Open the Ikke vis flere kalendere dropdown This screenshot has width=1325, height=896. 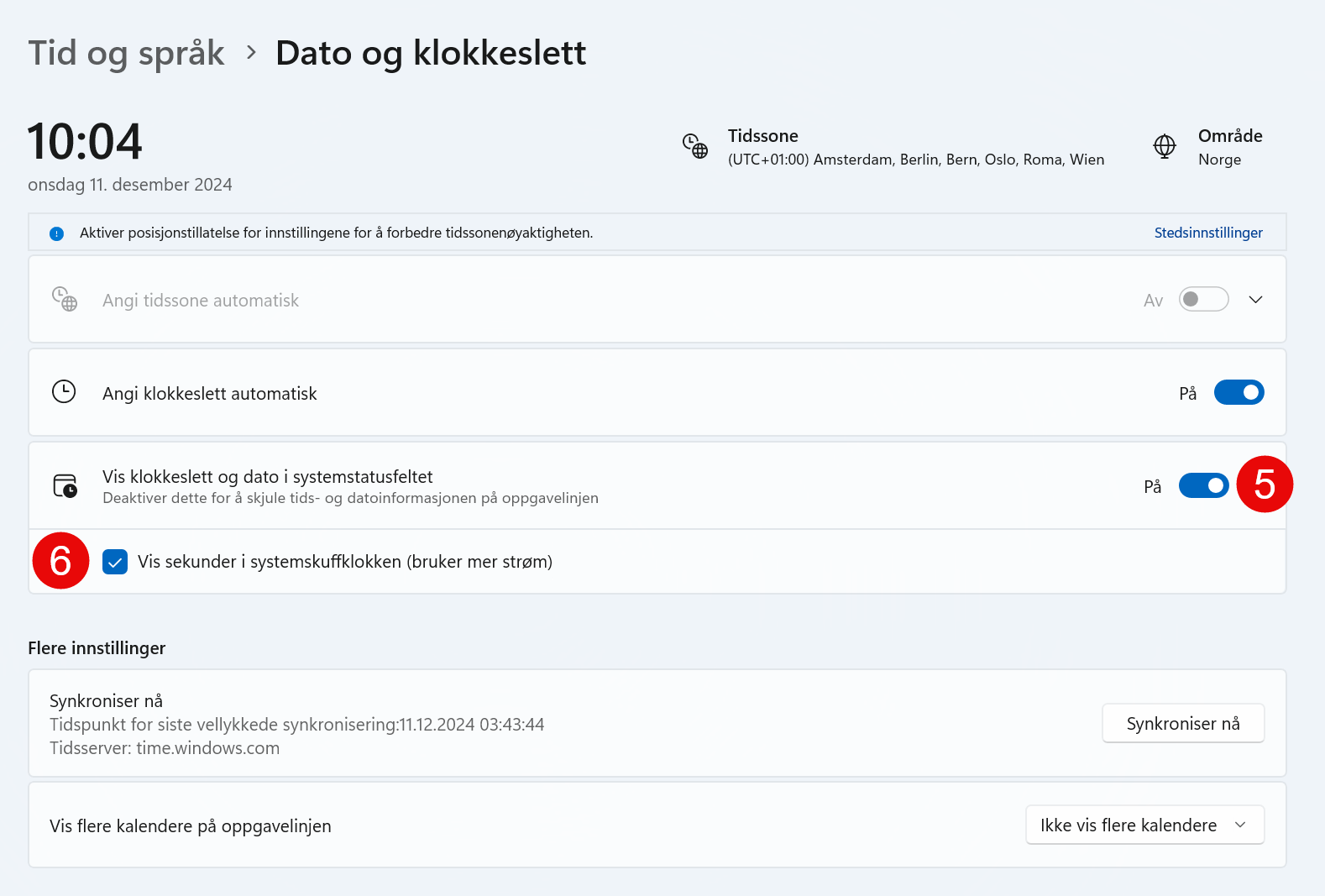[1144, 825]
